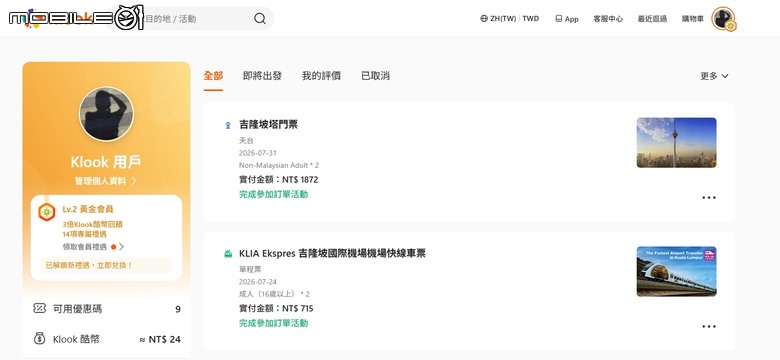Click the Klook 酷幣 money bag icon
Viewport: 780px width, 360px height.
pos(39,339)
